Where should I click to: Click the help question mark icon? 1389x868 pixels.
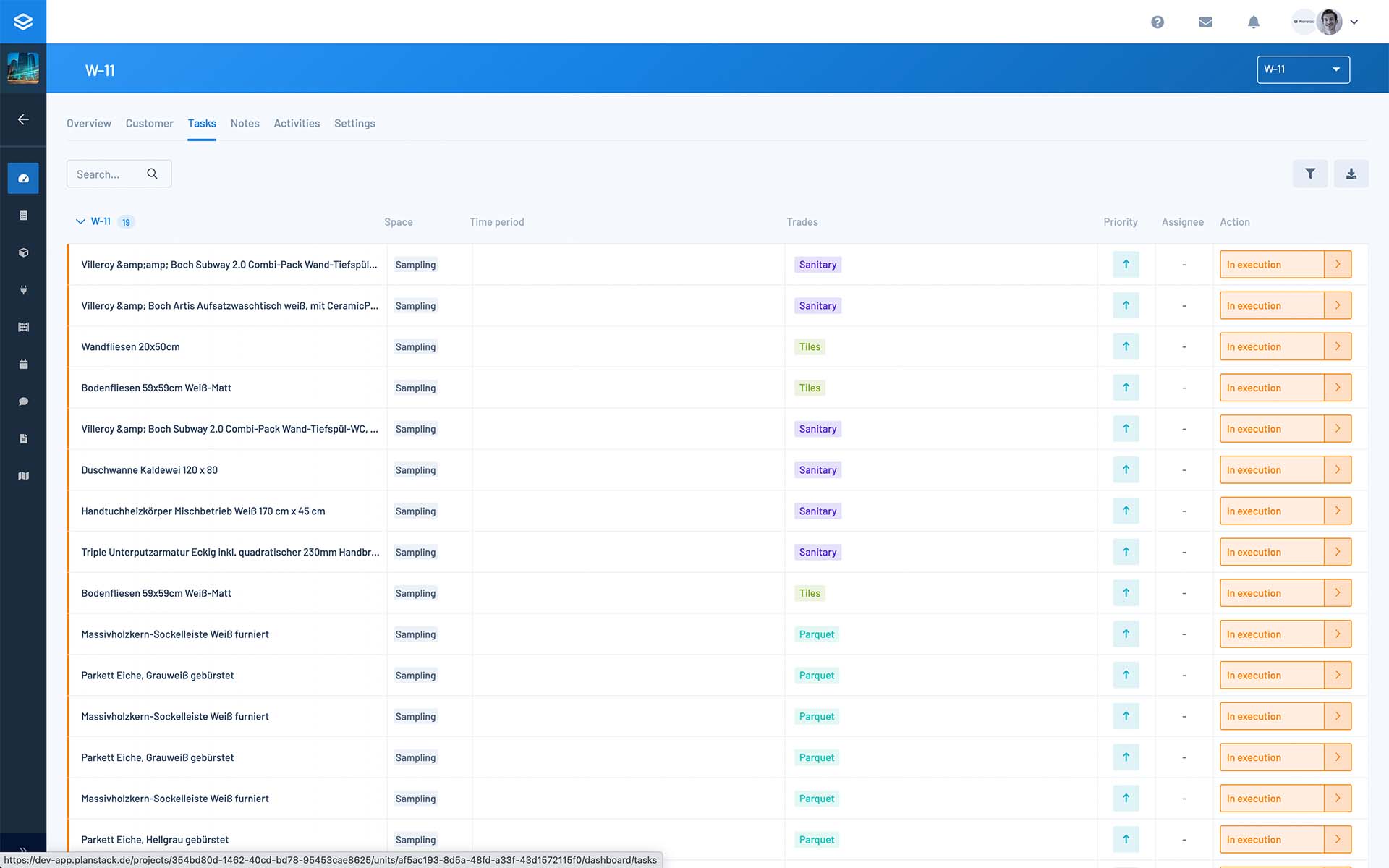tap(1157, 22)
